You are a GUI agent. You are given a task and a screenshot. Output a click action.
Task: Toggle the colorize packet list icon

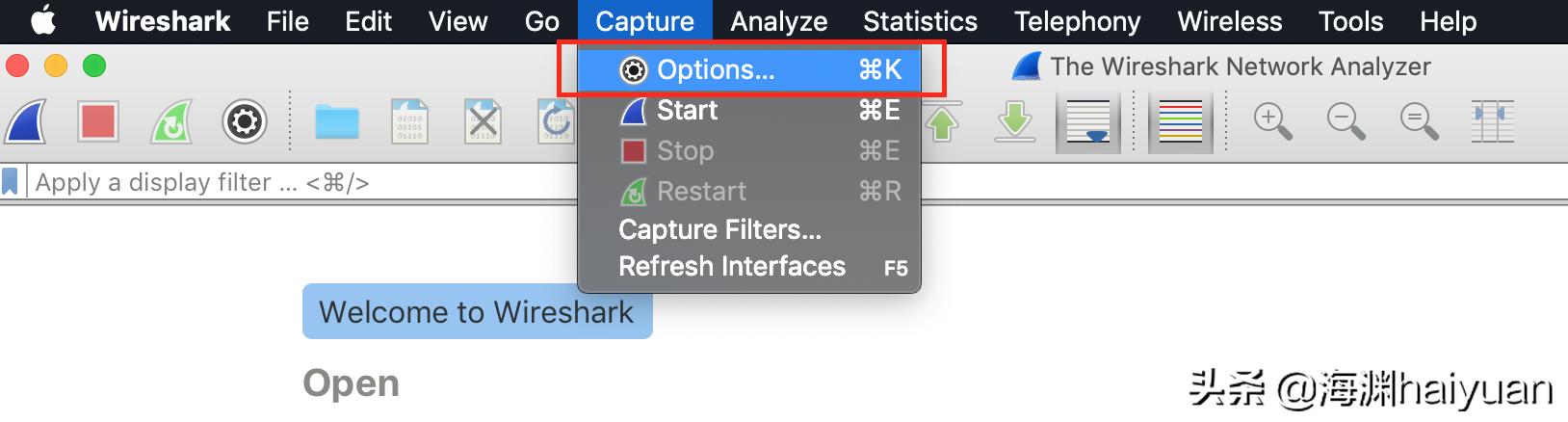click(x=1181, y=122)
